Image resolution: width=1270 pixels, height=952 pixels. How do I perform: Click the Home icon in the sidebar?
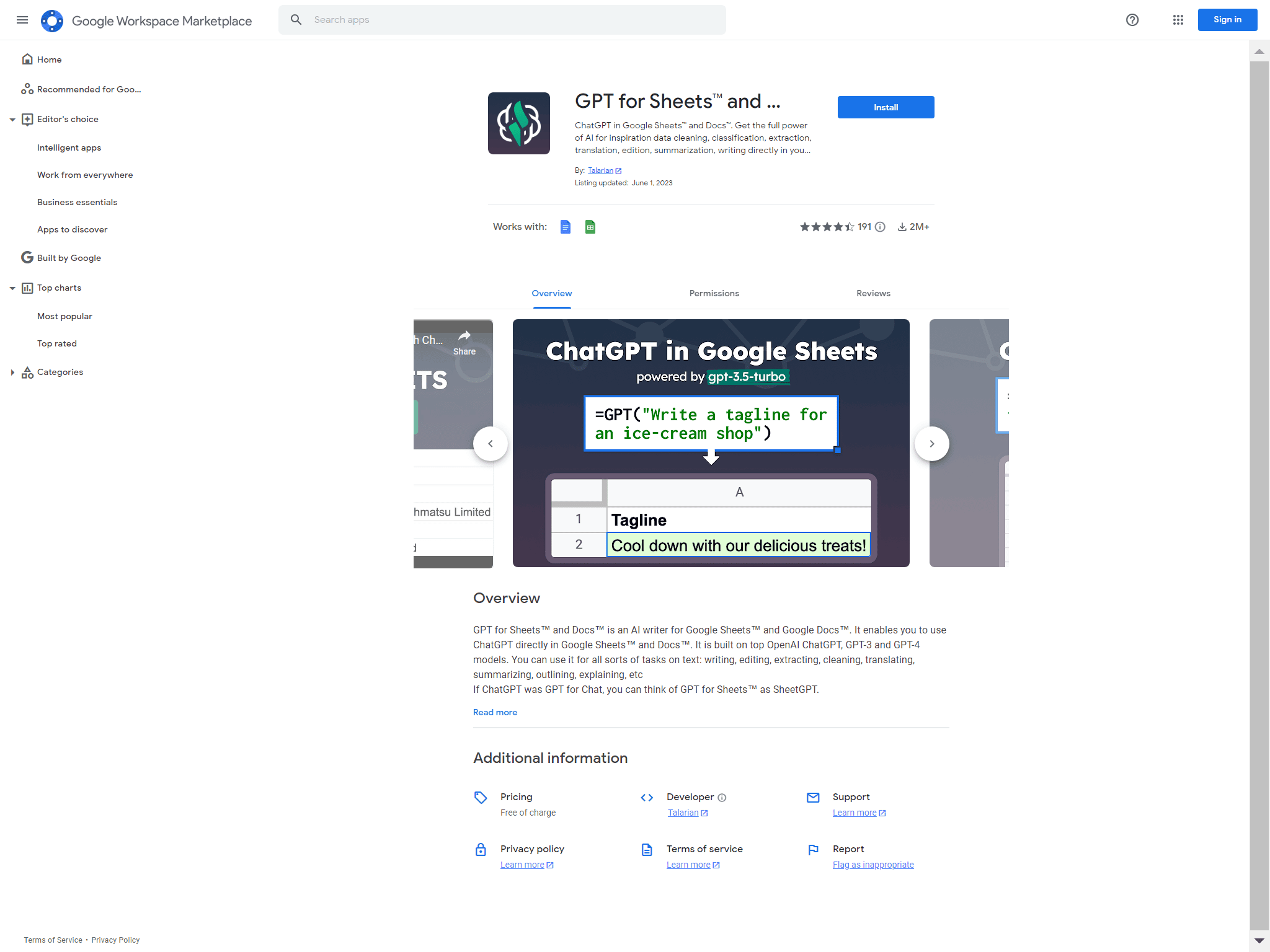point(27,59)
